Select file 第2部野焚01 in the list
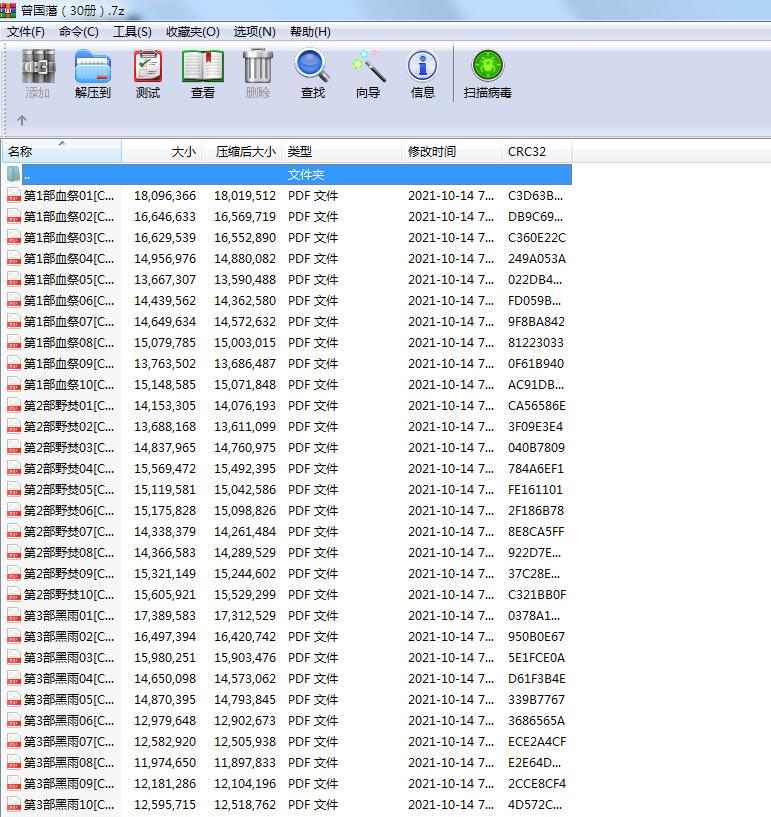This screenshot has height=817, width=771. point(68,406)
